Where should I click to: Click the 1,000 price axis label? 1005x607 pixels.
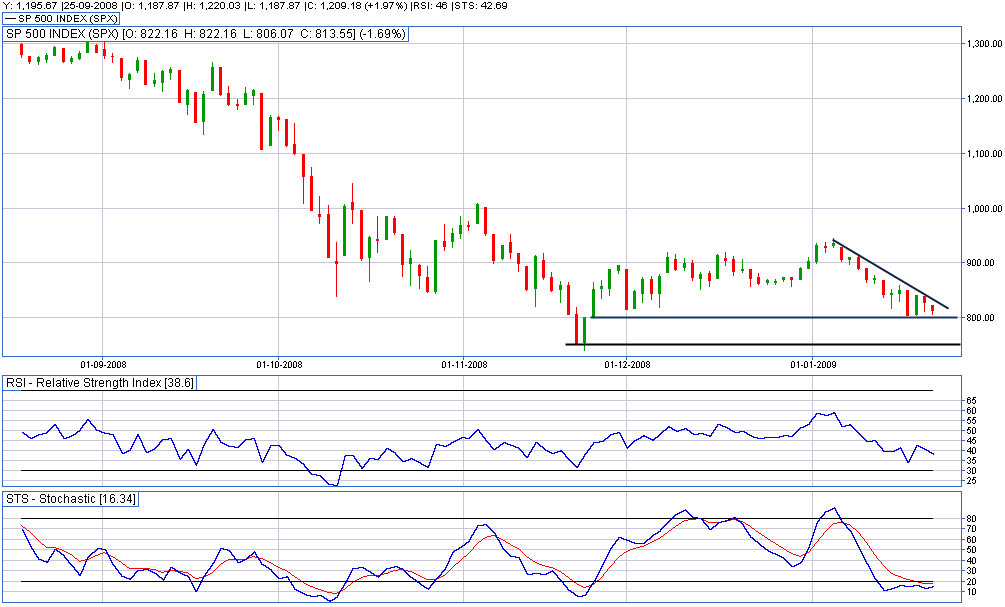pos(983,209)
